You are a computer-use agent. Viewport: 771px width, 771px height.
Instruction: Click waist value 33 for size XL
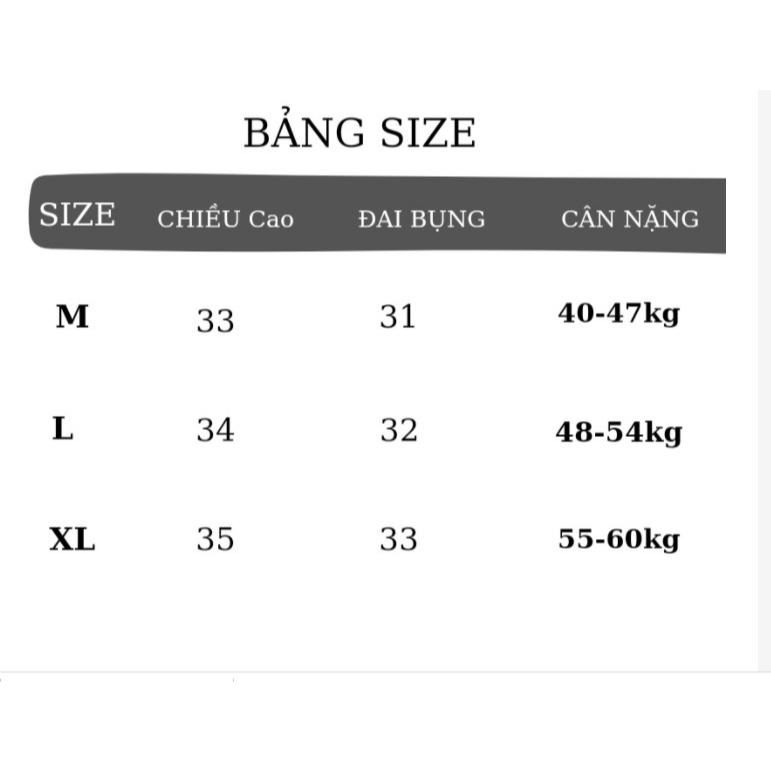tap(398, 539)
